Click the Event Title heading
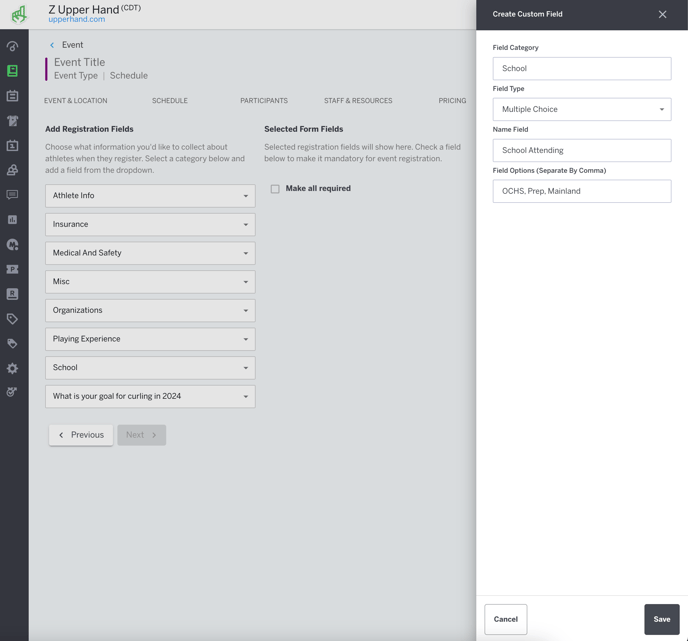 [x=79, y=62]
